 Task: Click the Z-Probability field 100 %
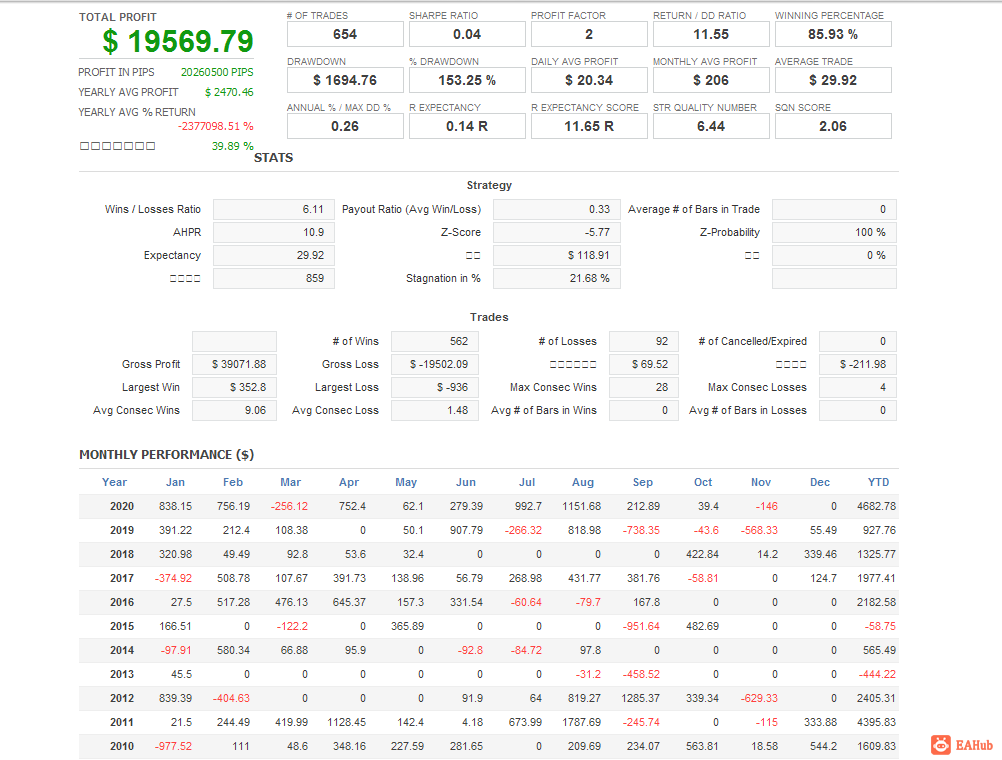pos(835,233)
